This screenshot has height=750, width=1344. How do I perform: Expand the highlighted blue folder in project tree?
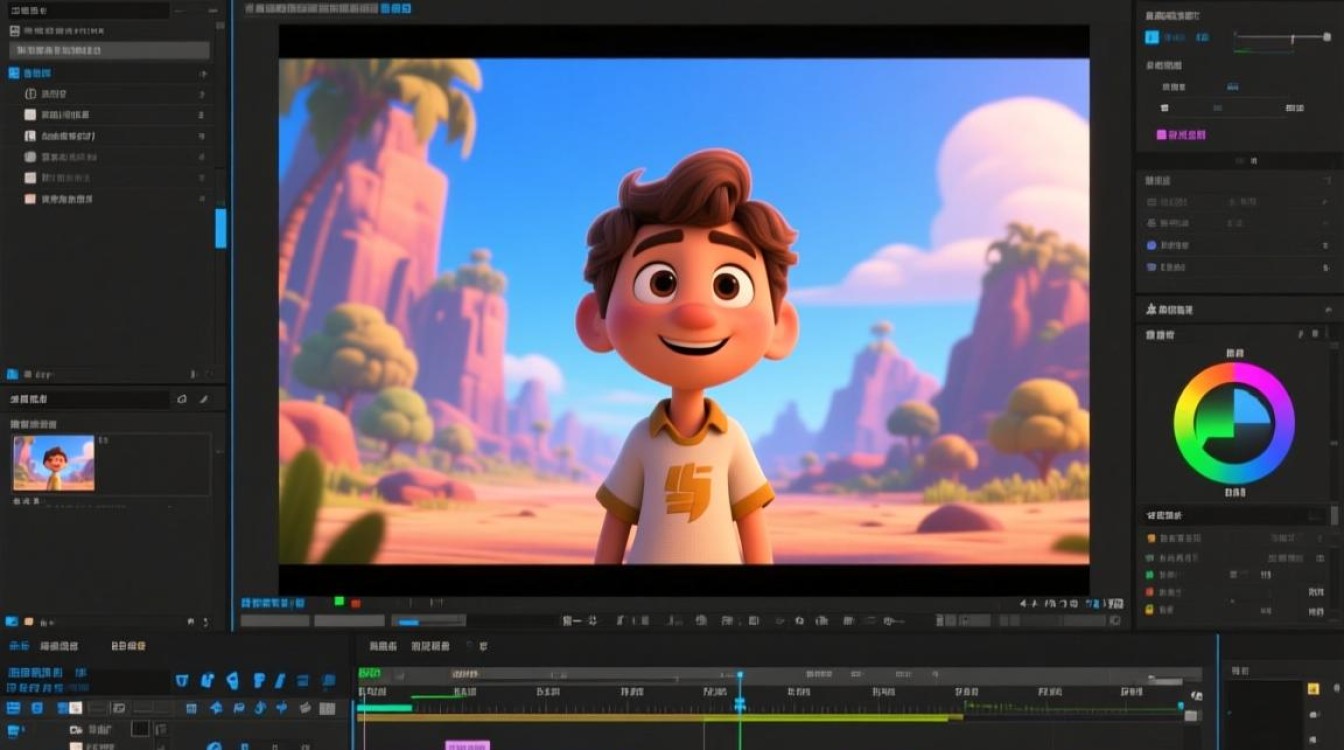pos(14,73)
